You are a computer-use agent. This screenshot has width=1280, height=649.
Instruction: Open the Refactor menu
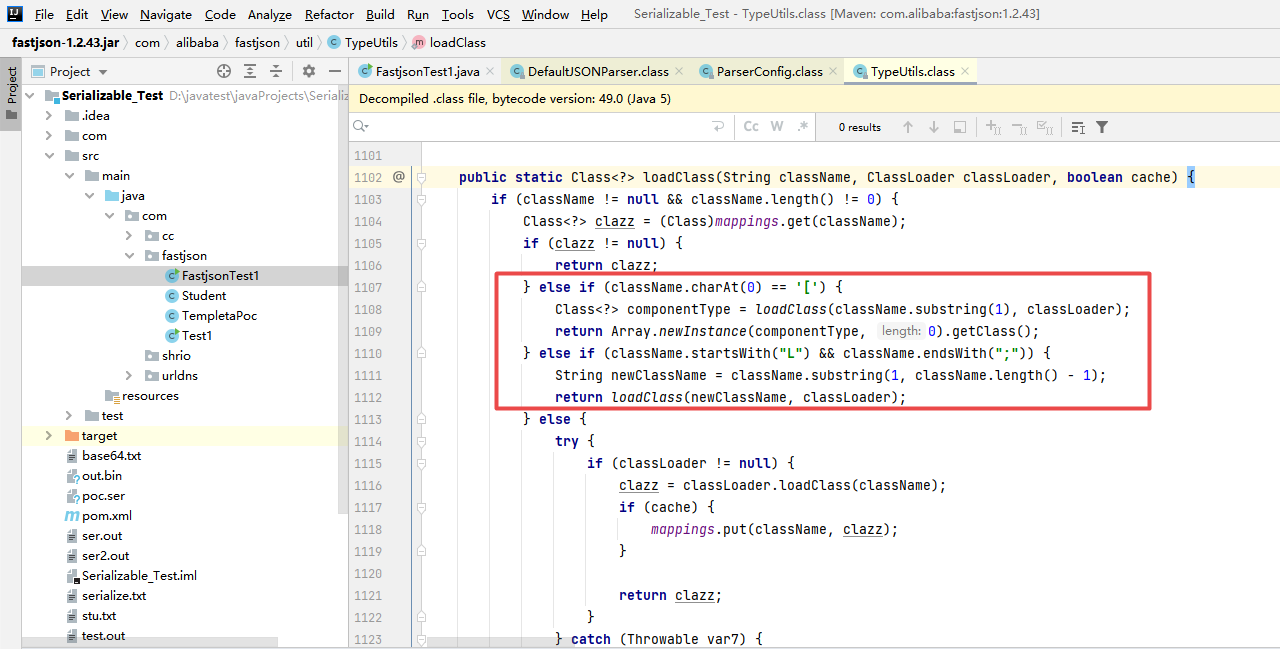(329, 14)
